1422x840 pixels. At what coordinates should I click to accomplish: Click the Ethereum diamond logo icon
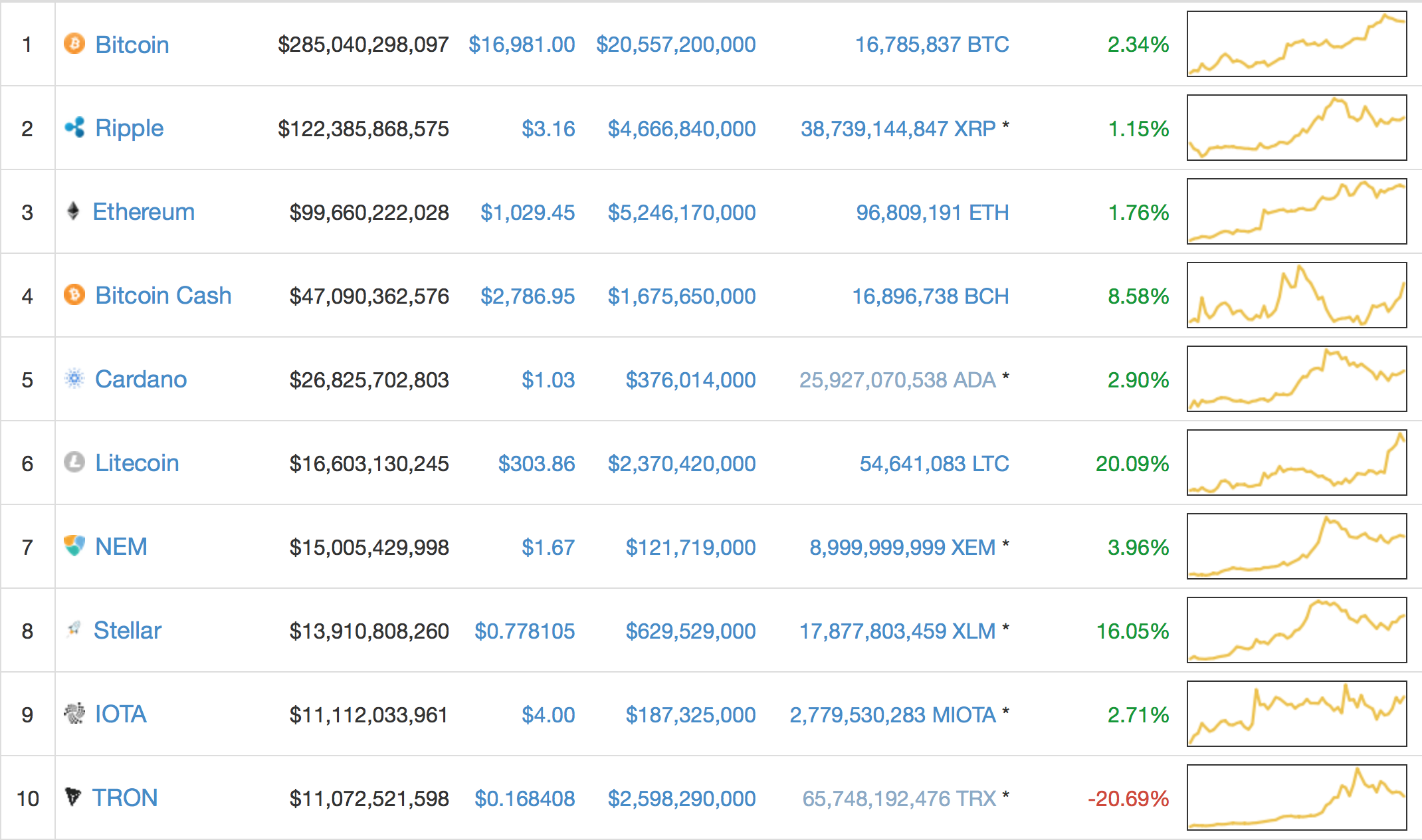[73, 211]
